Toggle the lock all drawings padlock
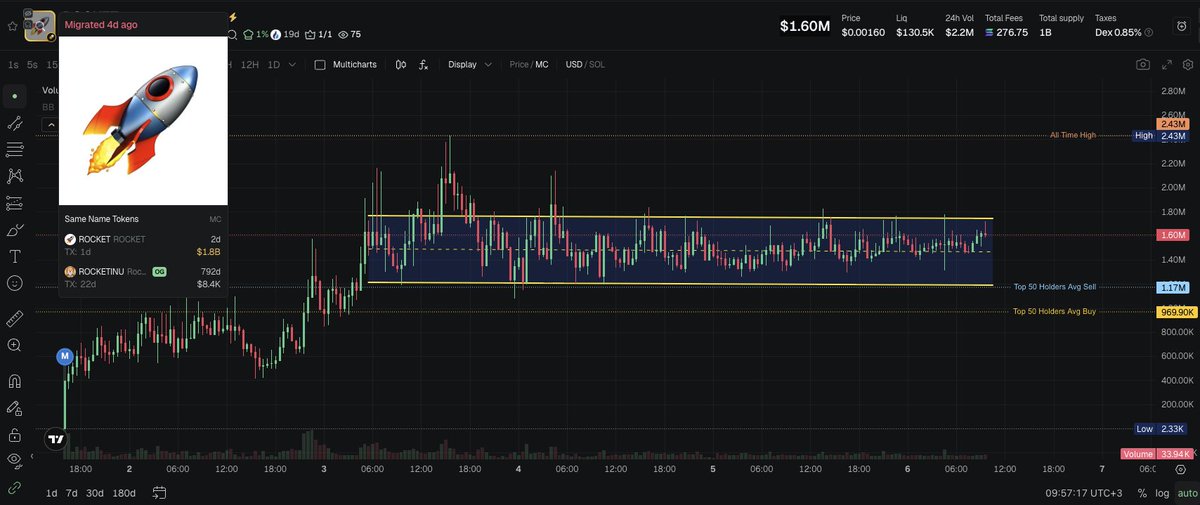This screenshot has height=505, width=1200. 14,435
